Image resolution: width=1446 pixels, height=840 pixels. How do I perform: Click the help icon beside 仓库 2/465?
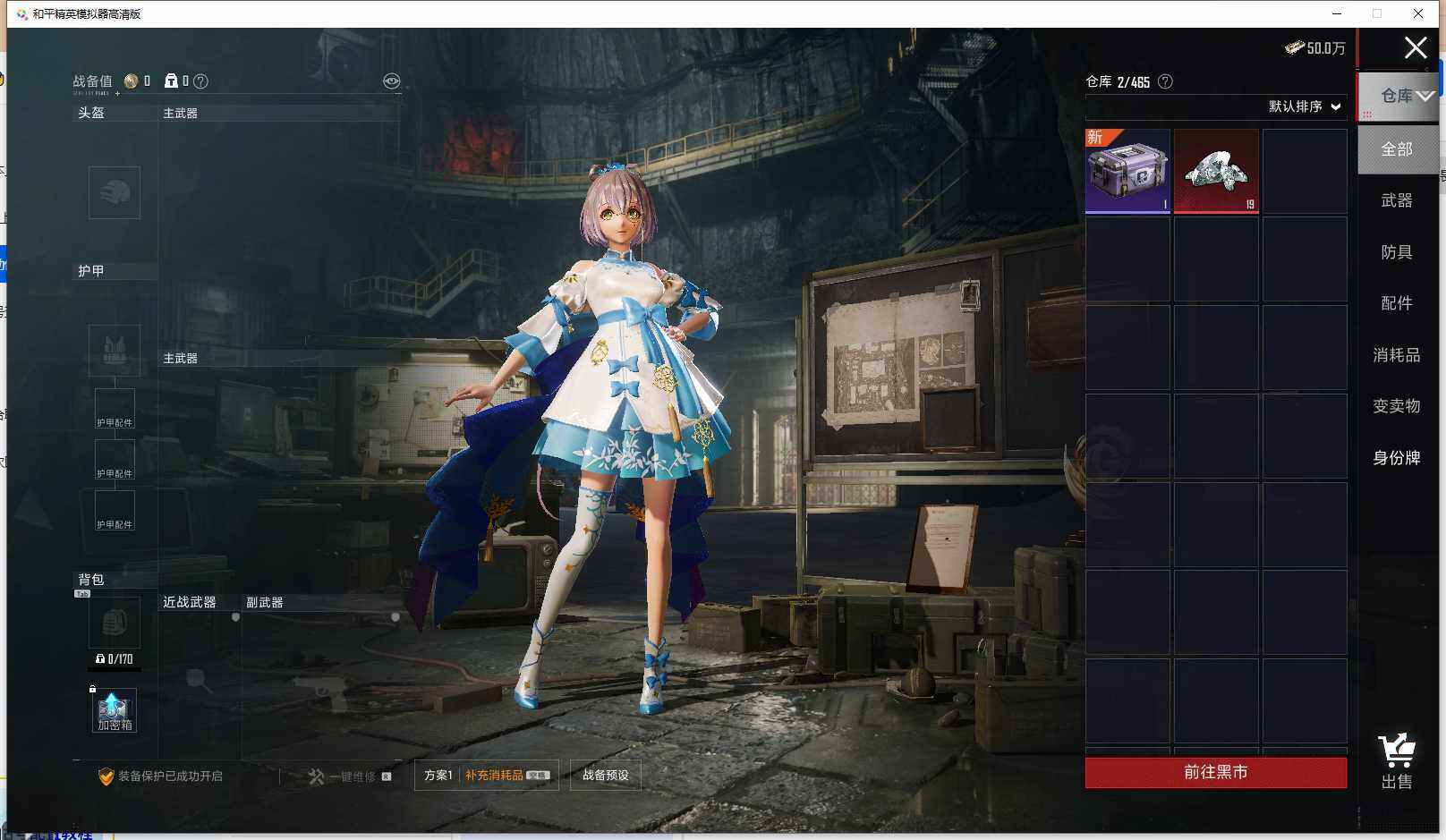[x=1165, y=81]
